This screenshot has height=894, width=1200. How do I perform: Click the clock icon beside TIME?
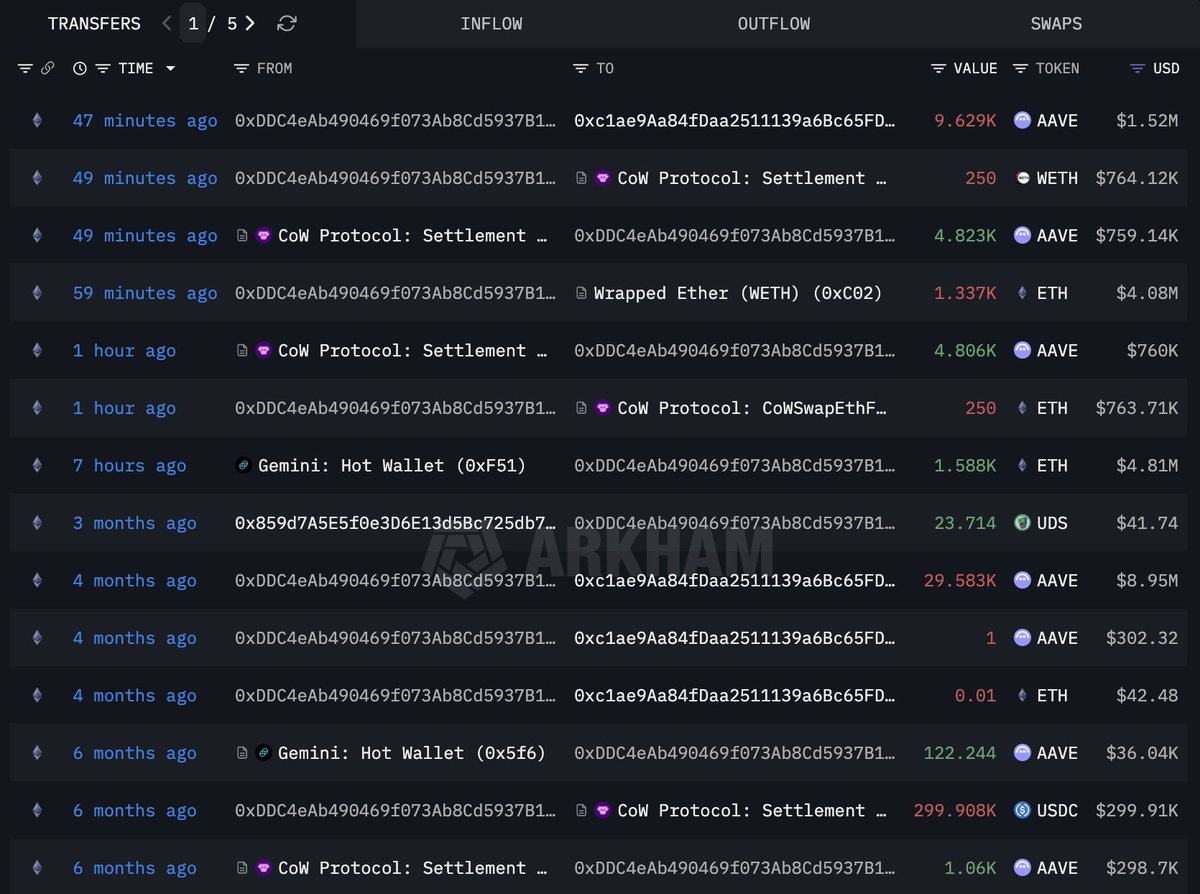click(x=80, y=68)
